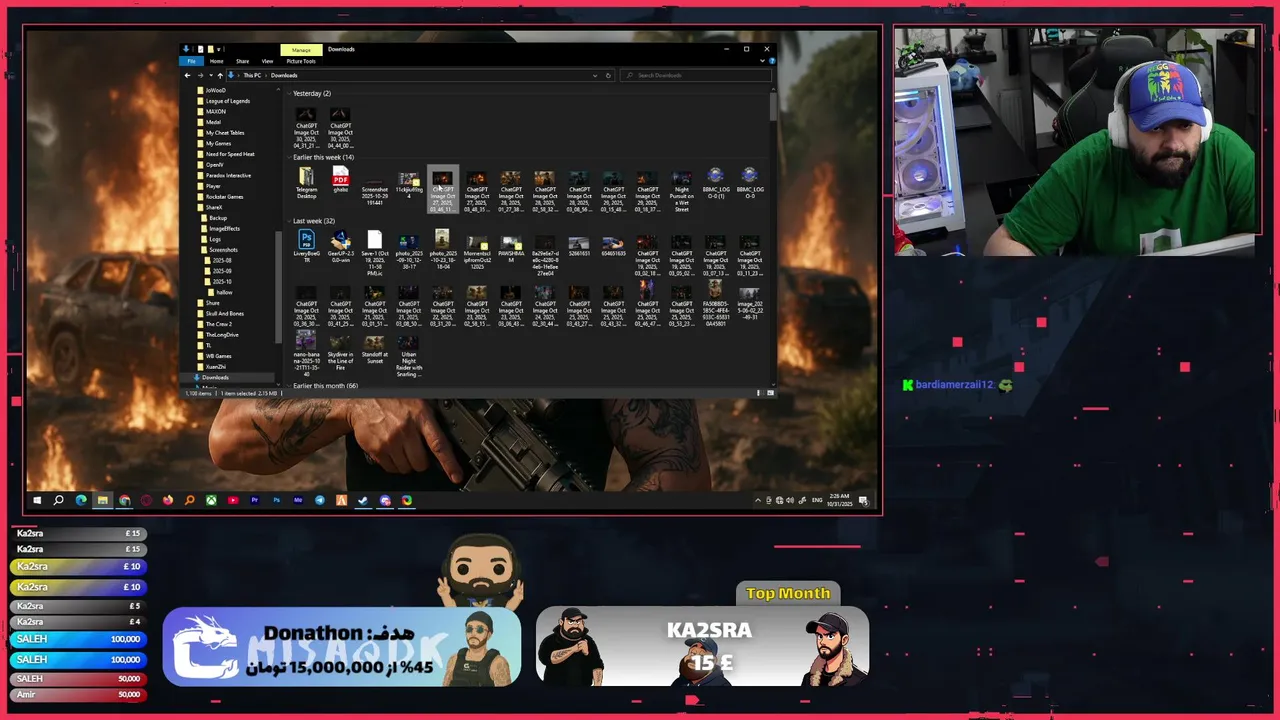1280x720 pixels.
Task: Select the BBMC_LOGO-0 (1) file
Action: 715,184
